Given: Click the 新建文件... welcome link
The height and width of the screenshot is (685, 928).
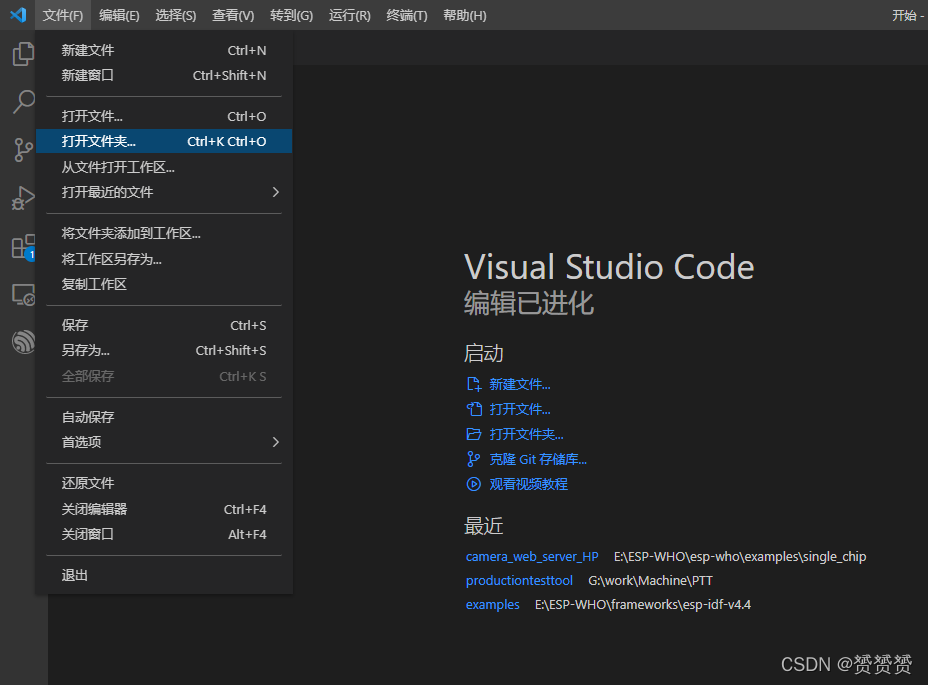Looking at the screenshot, I should [520, 384].
